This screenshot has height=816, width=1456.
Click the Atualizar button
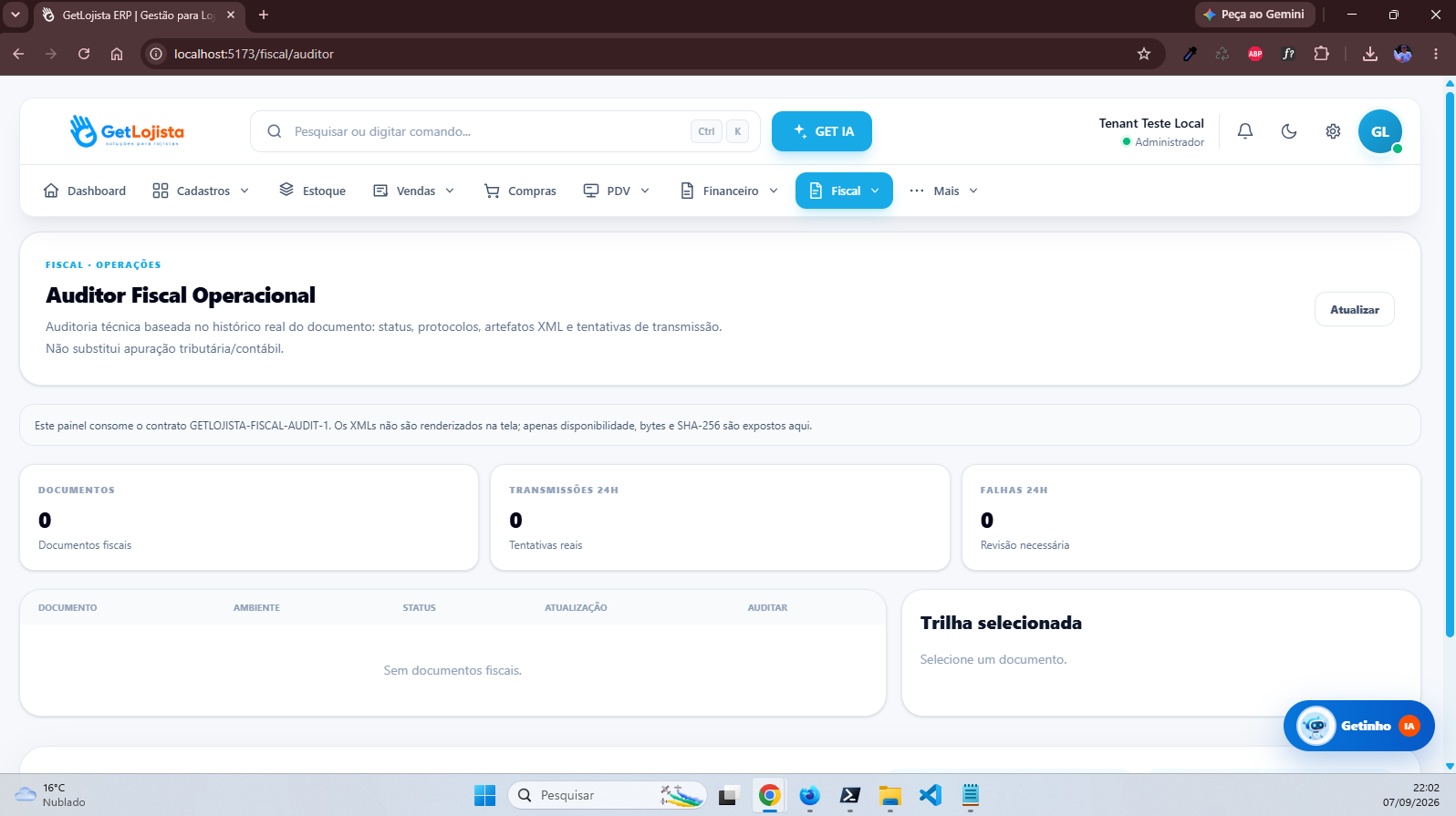[x=1354, y=309]
